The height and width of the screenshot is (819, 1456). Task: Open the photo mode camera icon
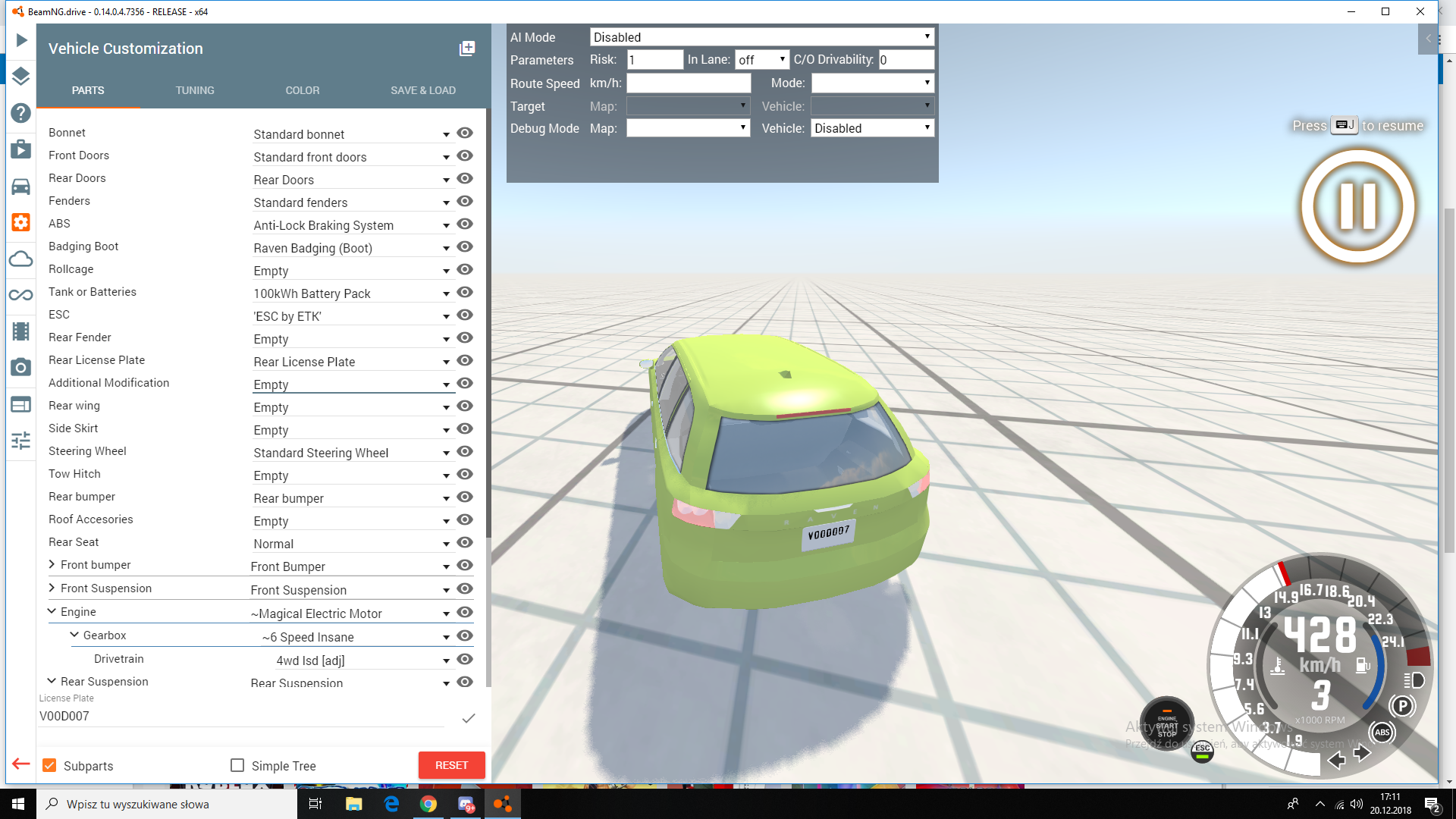[21, 367]
